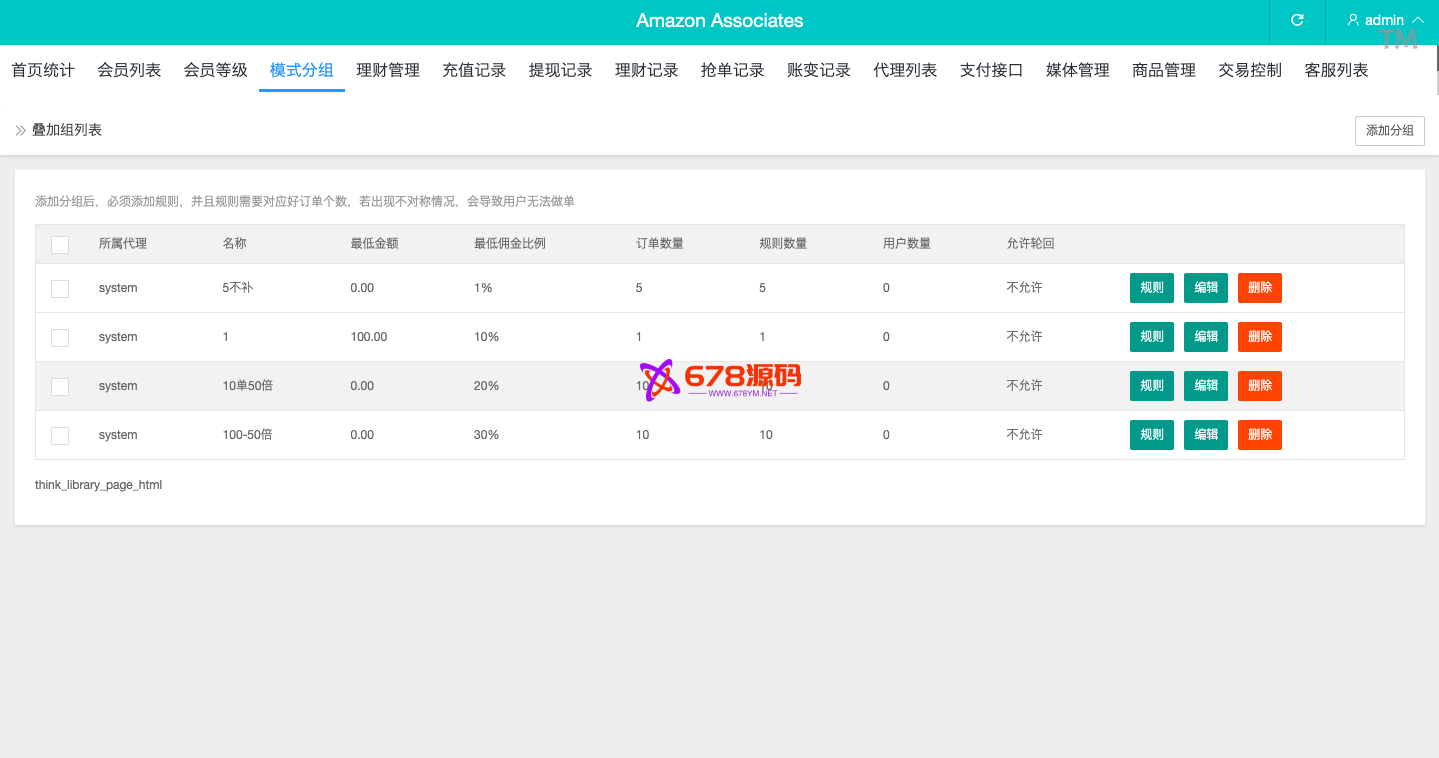Open 规则 for the 5不补 group
Image resolution: width=1439 pixels, height=758 pixels.
click(1152, 288)
